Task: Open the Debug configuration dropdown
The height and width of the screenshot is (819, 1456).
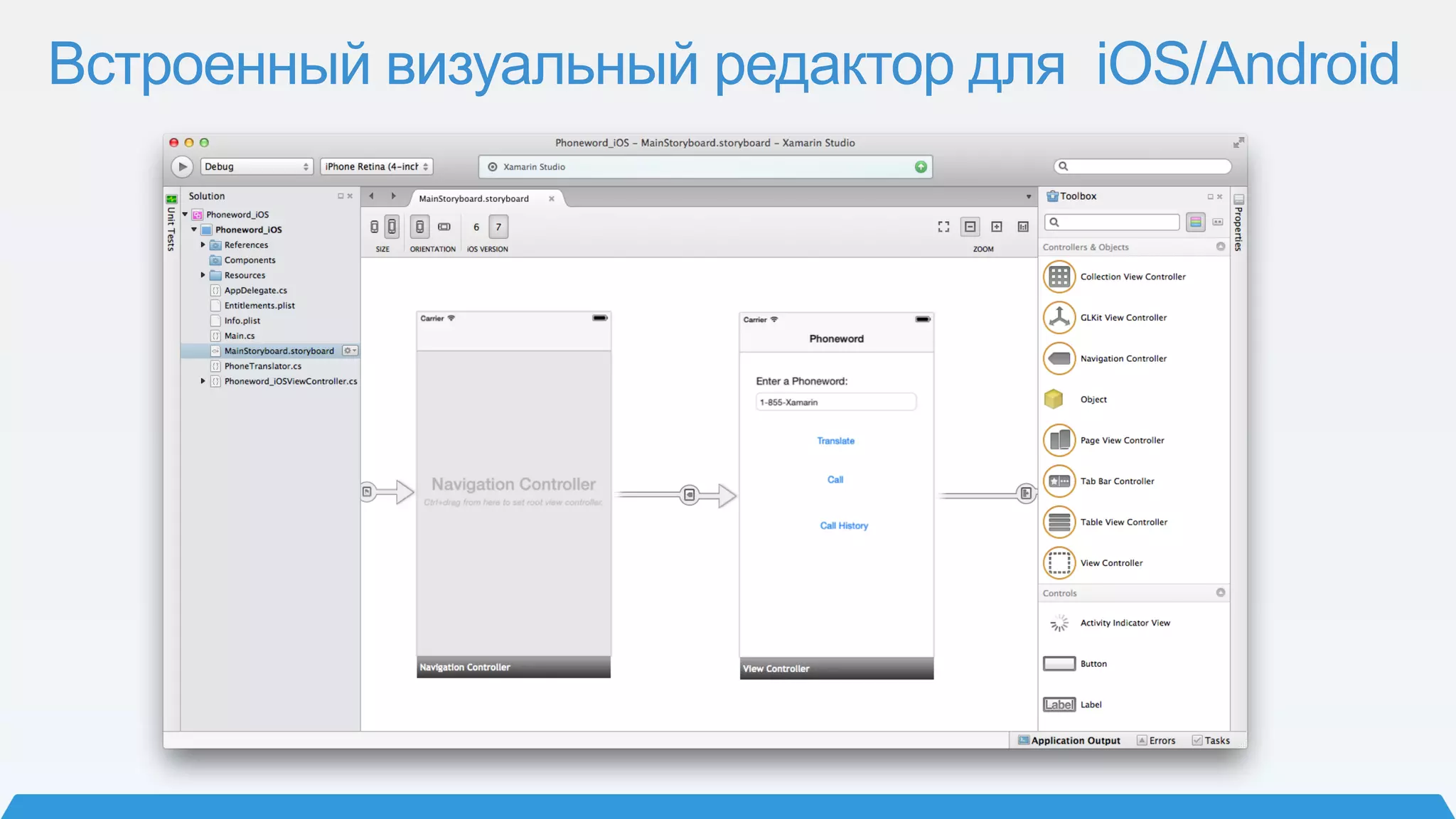Action: point(257,166)
